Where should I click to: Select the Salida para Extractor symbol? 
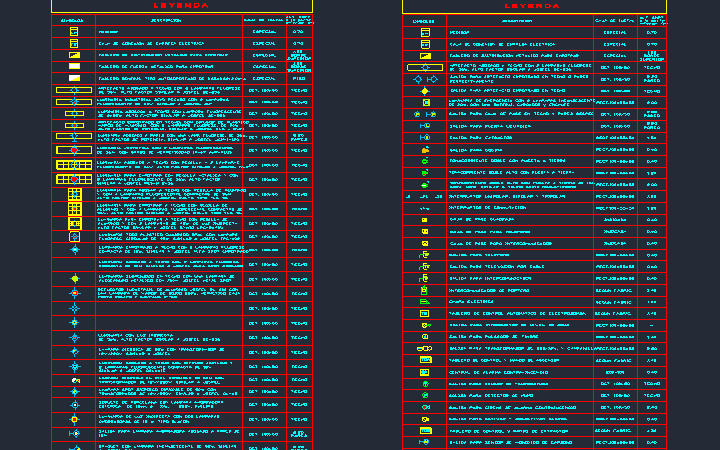click(425, 137)
